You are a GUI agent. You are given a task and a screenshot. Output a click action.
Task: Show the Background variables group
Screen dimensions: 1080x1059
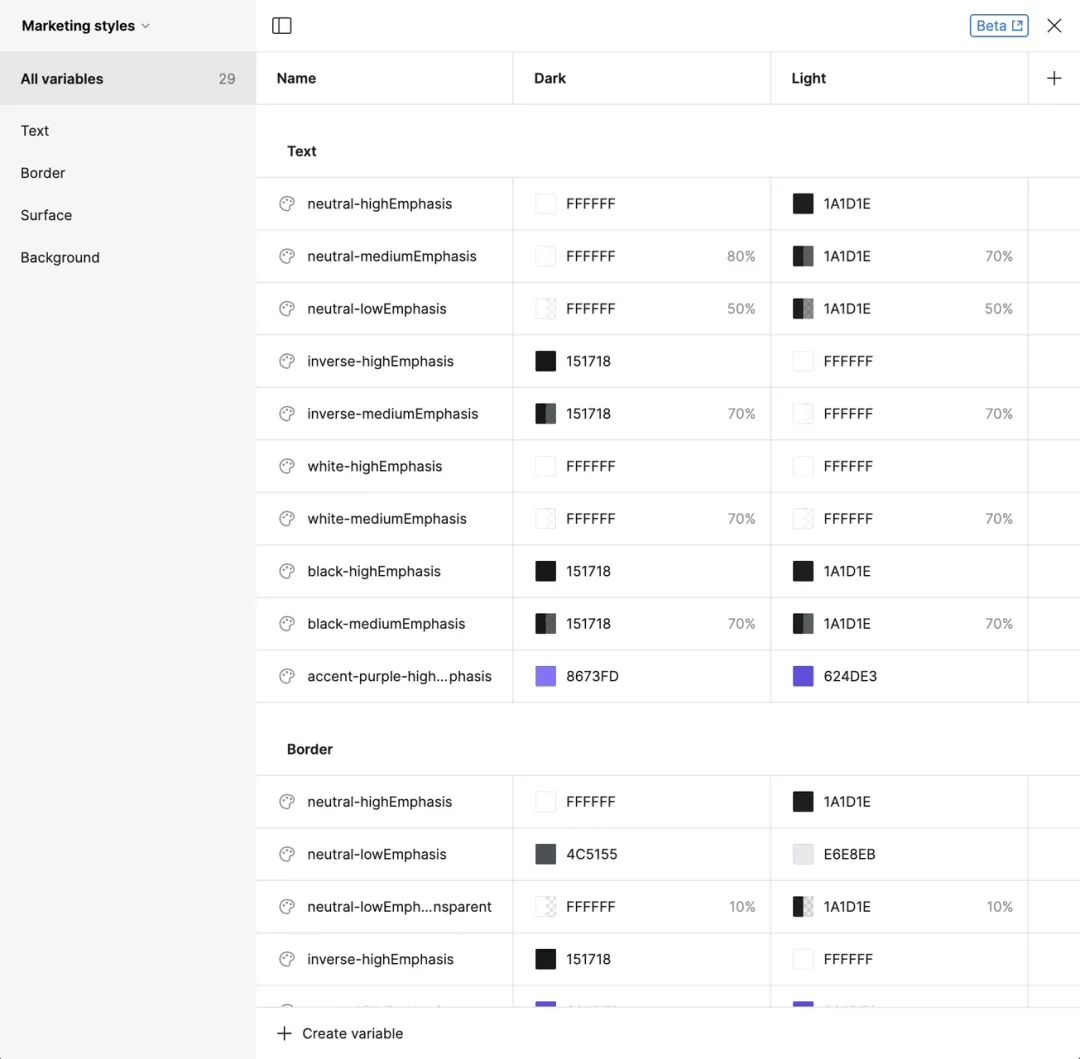(x=60, y=257)
